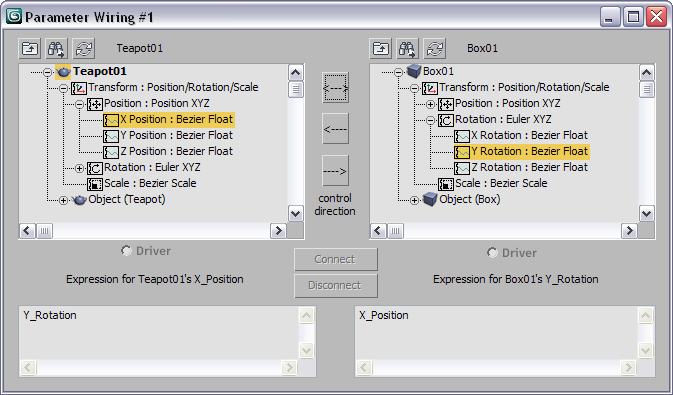Click Object (Teapot) teapot icon
Viewport: 673px width, 395px height.
pyautogui.click(x=79, y=200)
